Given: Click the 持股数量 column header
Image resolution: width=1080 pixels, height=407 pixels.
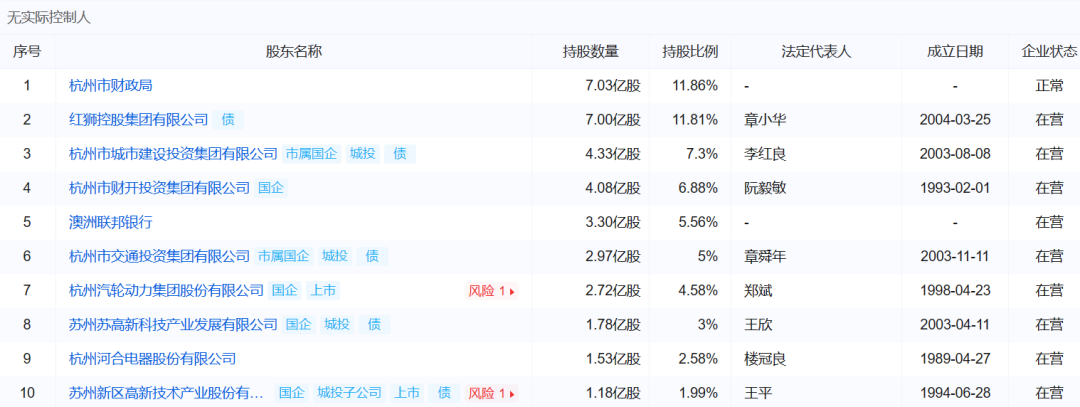Looking at the screenshot, I should tap(590, 52).
